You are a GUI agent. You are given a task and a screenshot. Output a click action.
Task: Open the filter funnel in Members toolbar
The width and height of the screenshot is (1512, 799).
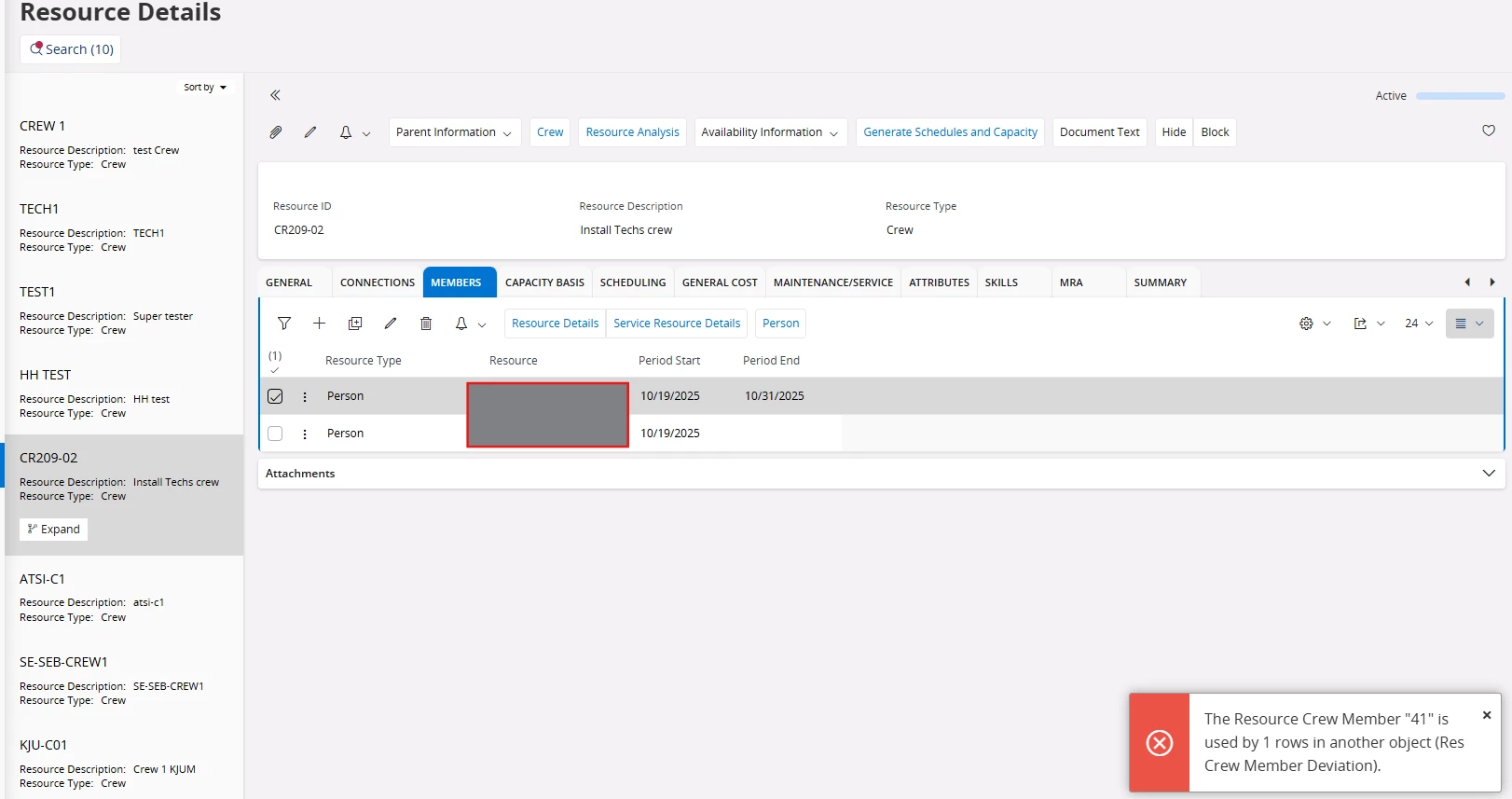pos(284,324)
